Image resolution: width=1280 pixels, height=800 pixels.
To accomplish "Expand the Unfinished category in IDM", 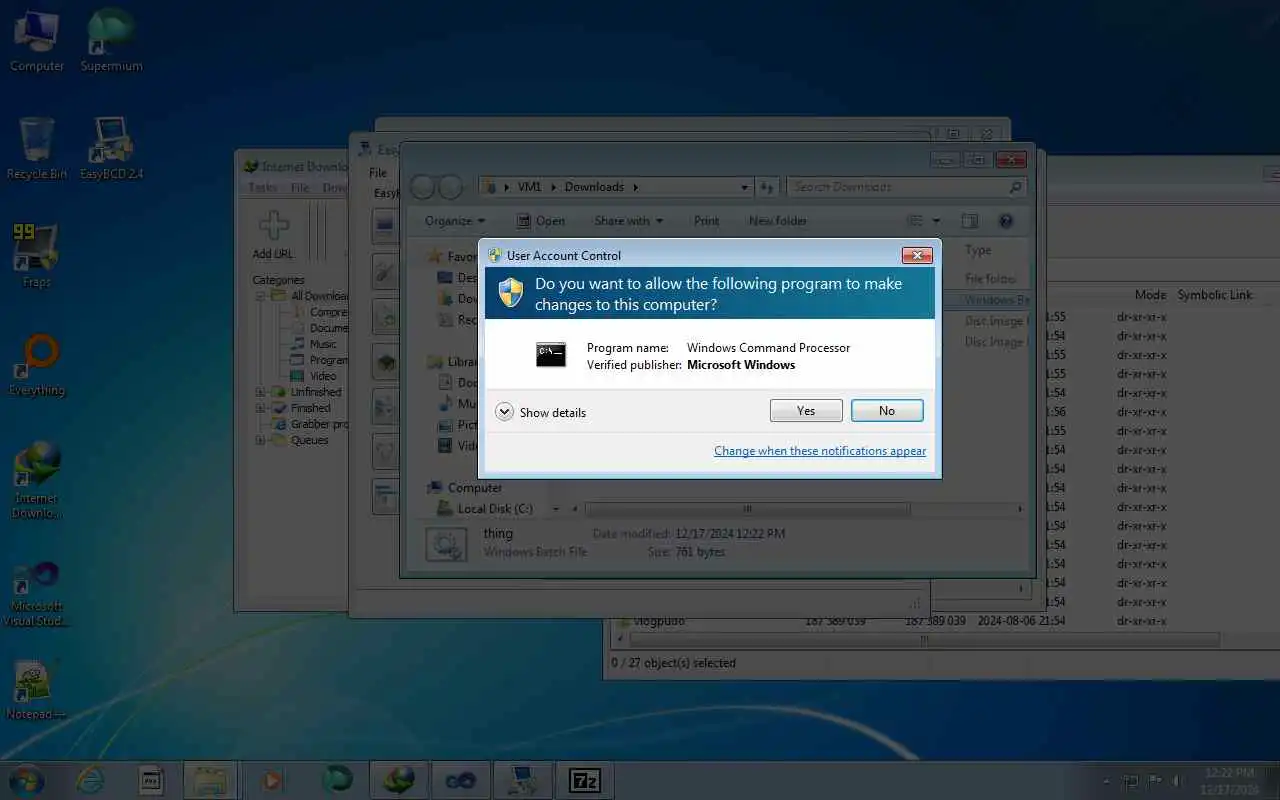I will pyautogui.click(x=260, y=392).
